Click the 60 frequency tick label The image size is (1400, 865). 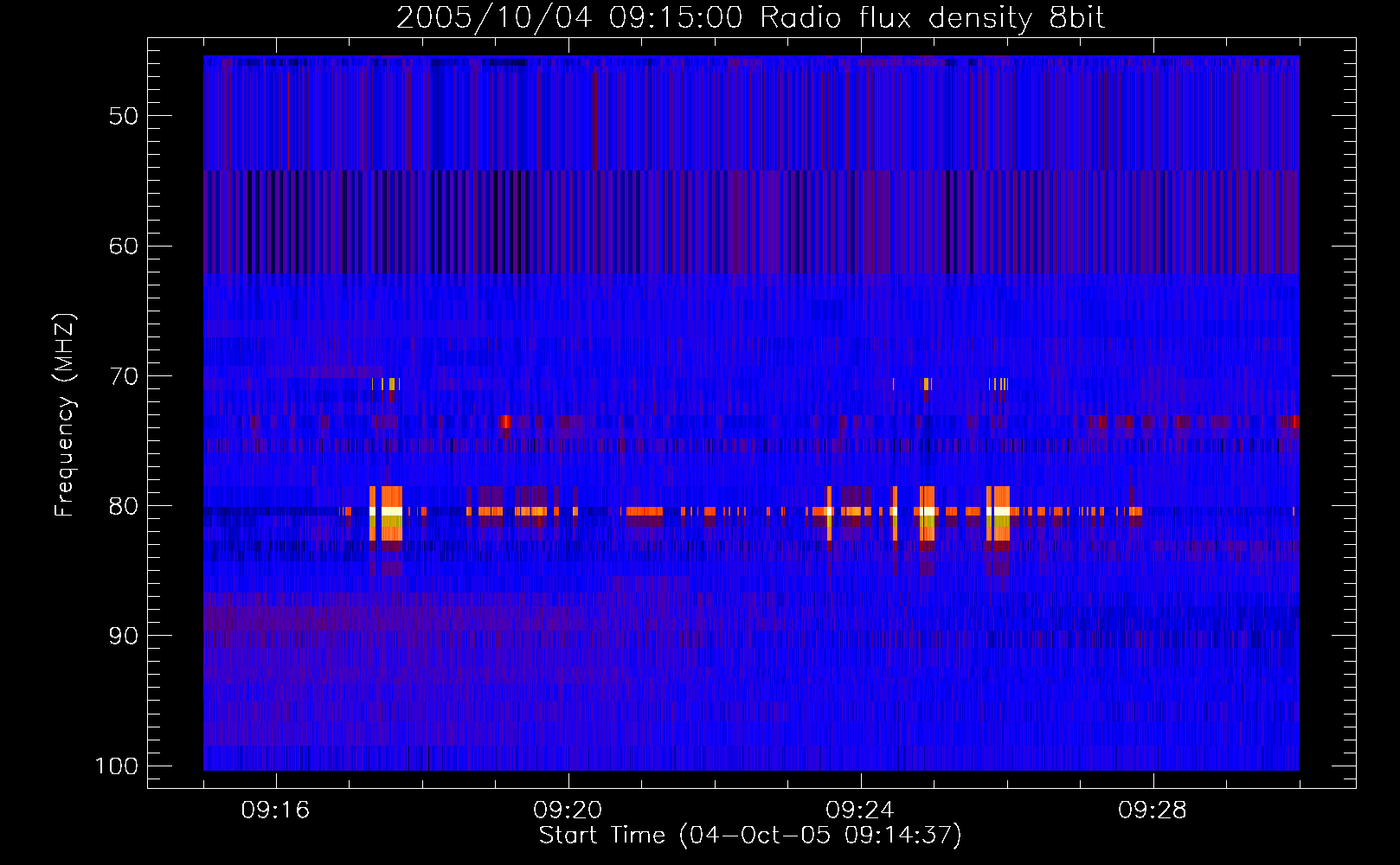tap(124, 247)
